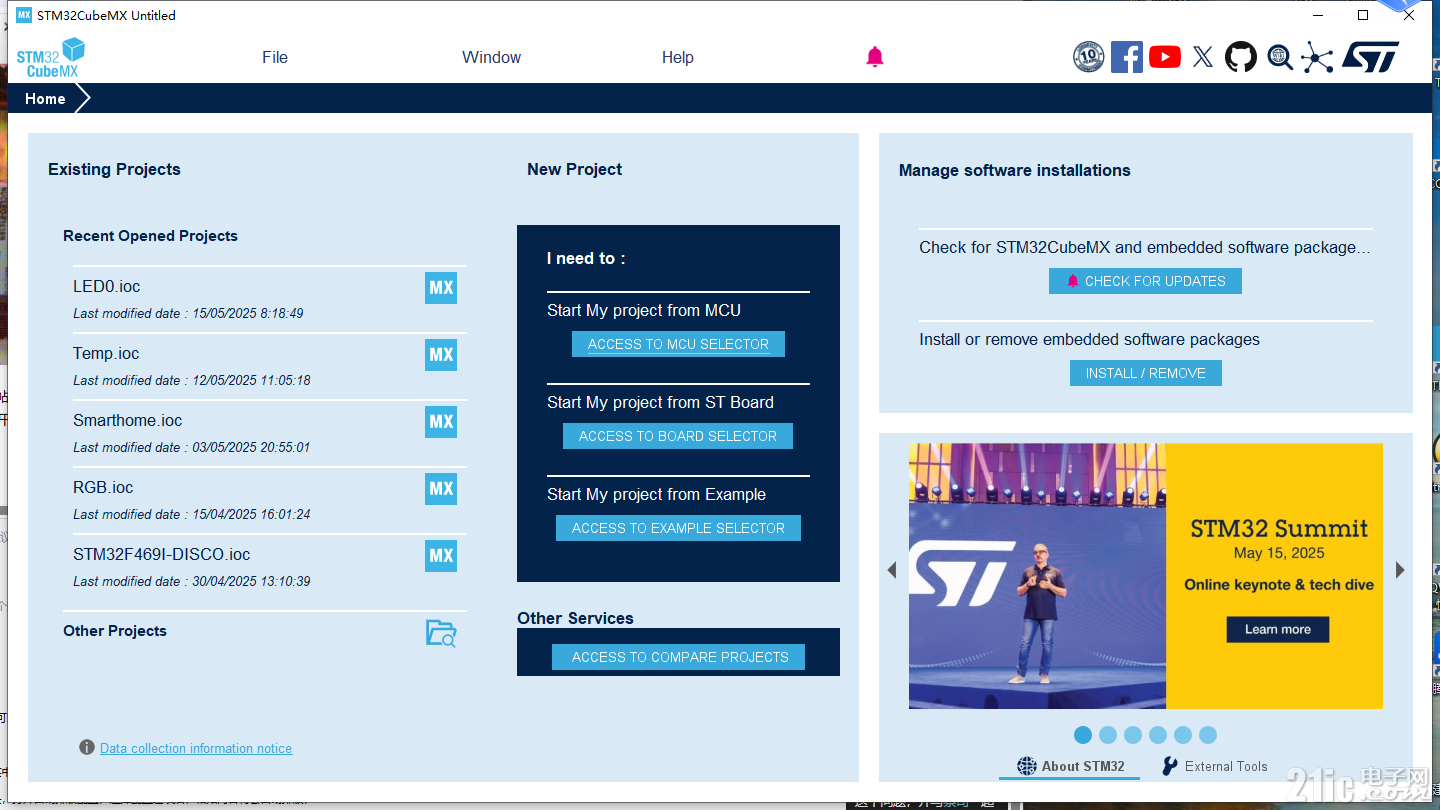The width and height of the screenshot is (1440, 810).
Task: Show the previous banner slide arrow
Action: (892, 570)
